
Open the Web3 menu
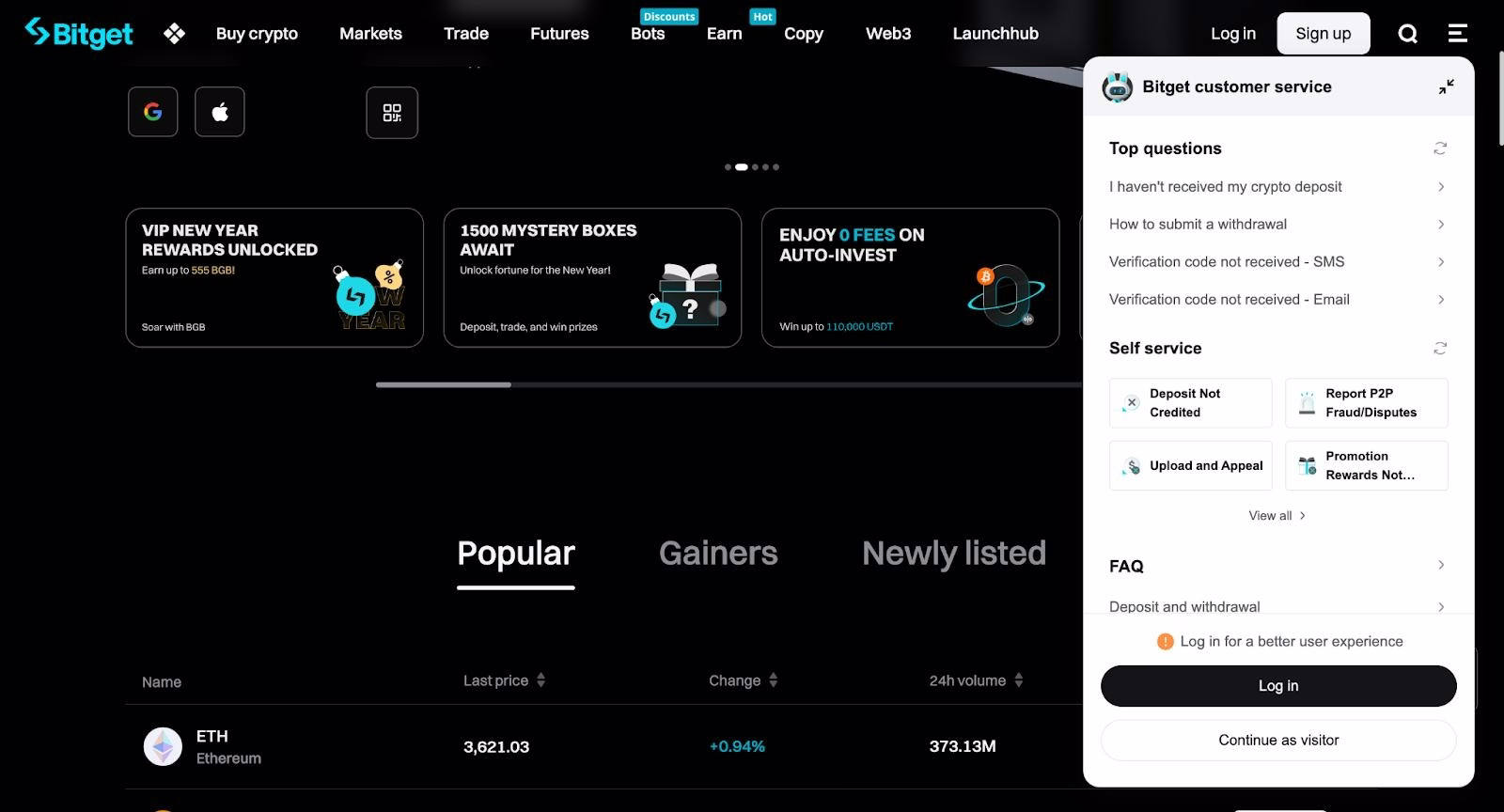[x=888, y=34]
